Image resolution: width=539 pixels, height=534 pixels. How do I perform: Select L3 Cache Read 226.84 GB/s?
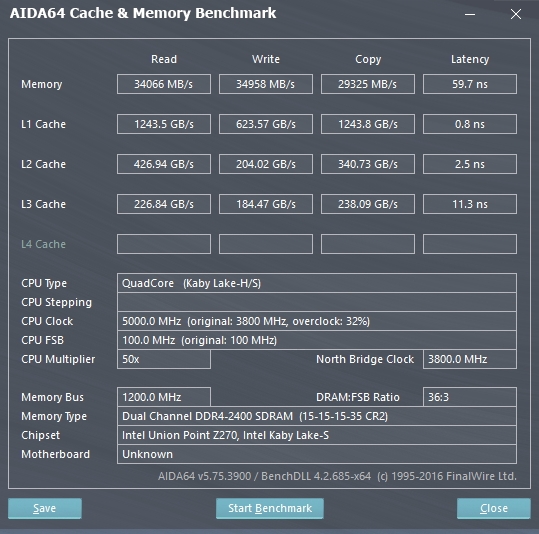tap(164, 204)
